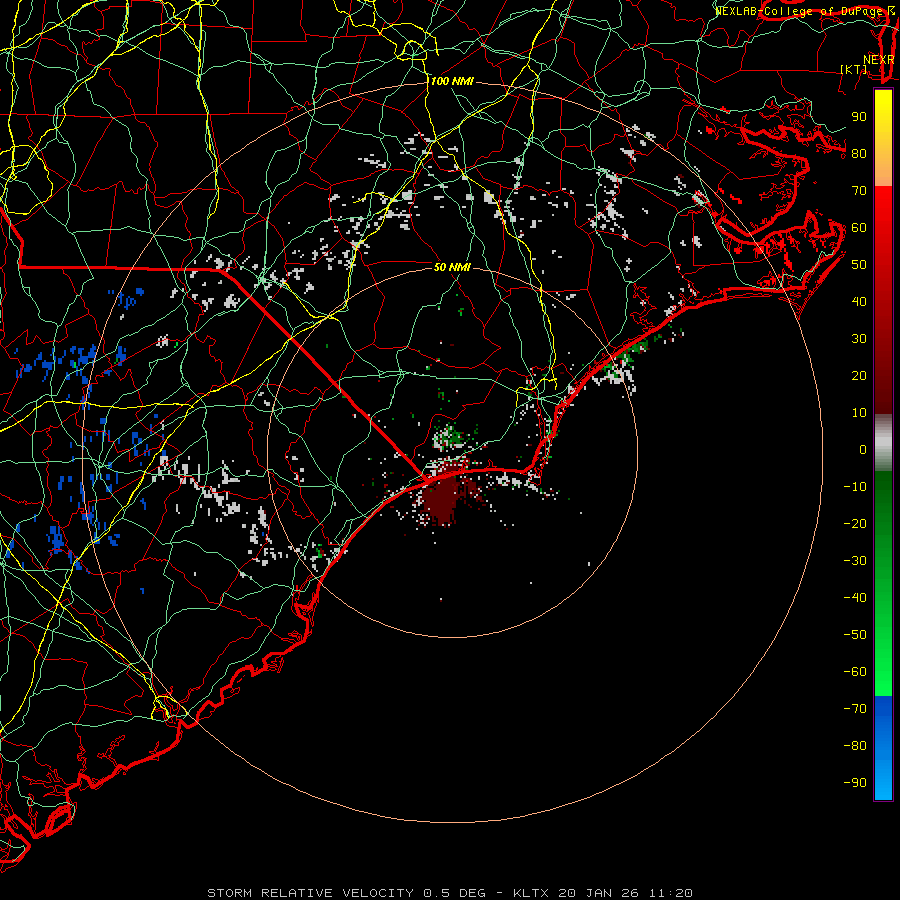The image size is (900, 900).
Task: Click the "40" scale label
Action: pos(859,301)
